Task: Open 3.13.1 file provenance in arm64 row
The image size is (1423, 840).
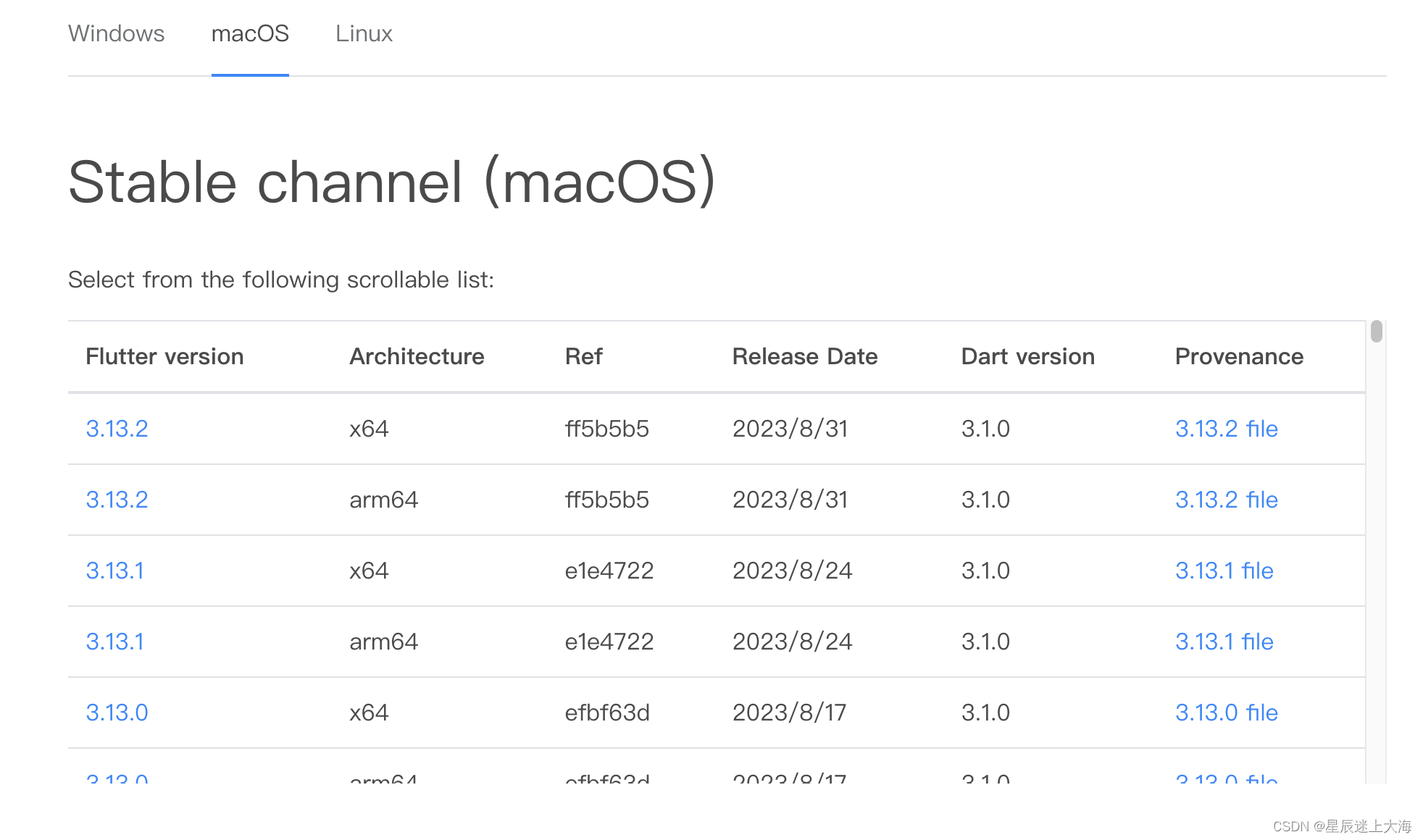Action: (x=1224, y=642)
